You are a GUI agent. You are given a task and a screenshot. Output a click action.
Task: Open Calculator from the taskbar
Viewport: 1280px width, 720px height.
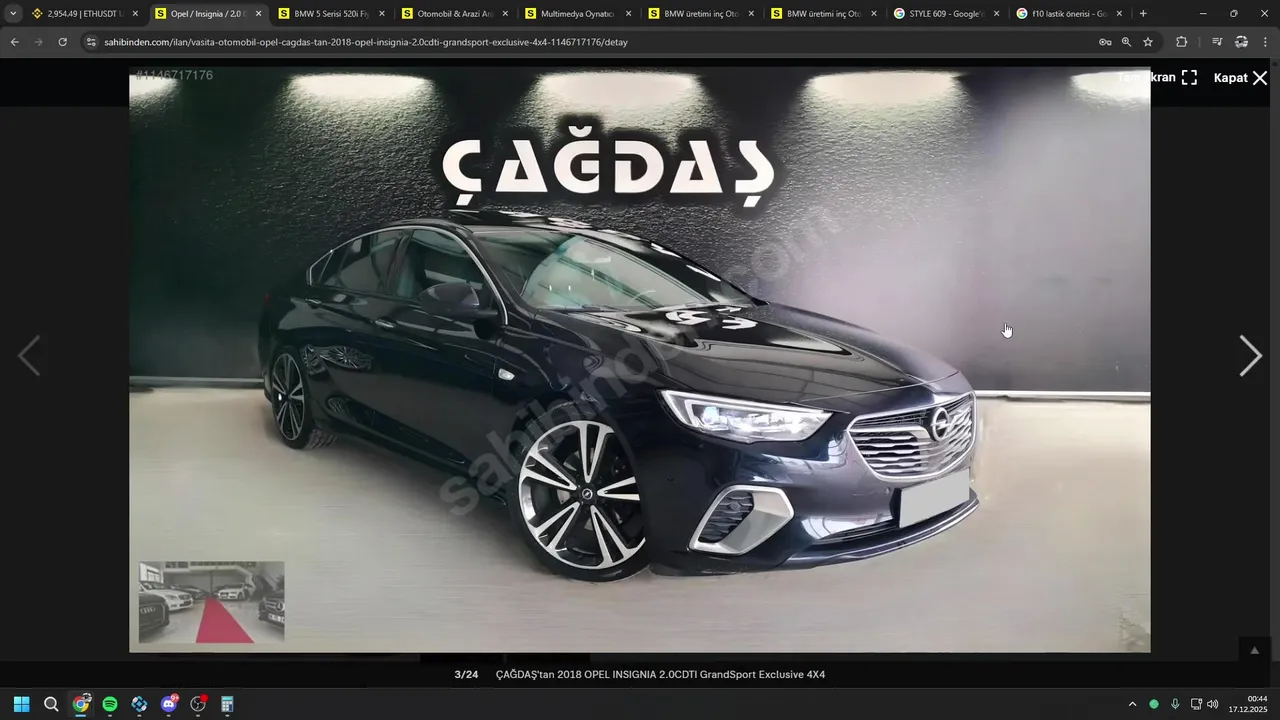point(227,704)
